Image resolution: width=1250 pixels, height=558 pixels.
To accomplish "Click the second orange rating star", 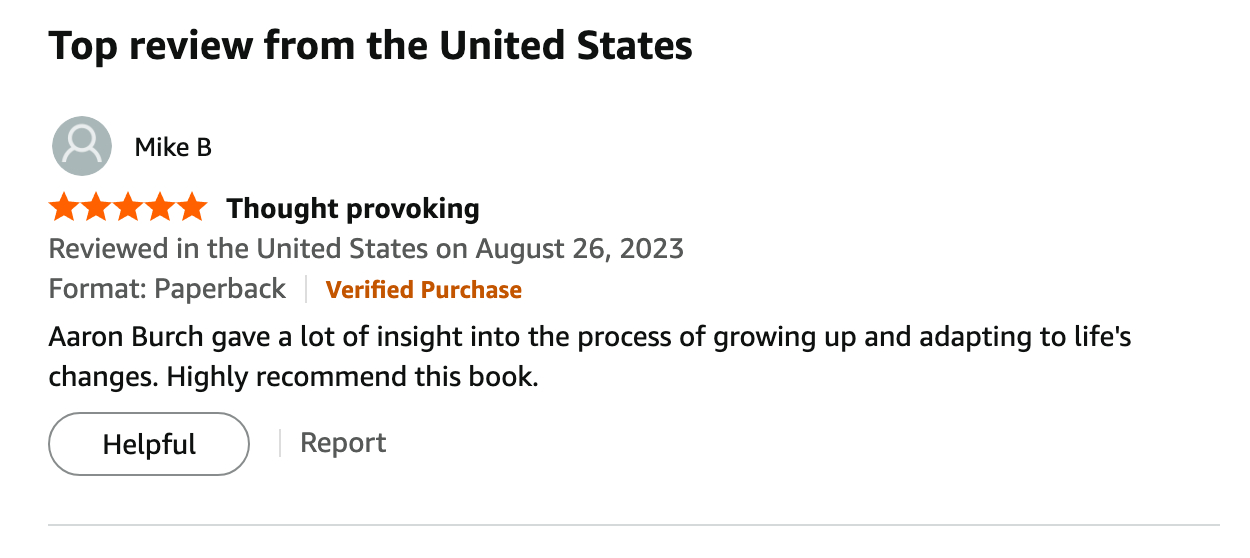I will click(96, 208).
